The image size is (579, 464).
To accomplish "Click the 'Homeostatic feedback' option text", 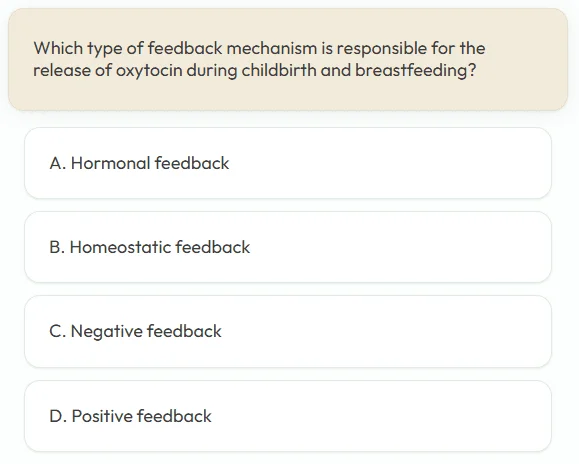I will tap(160, 247).
